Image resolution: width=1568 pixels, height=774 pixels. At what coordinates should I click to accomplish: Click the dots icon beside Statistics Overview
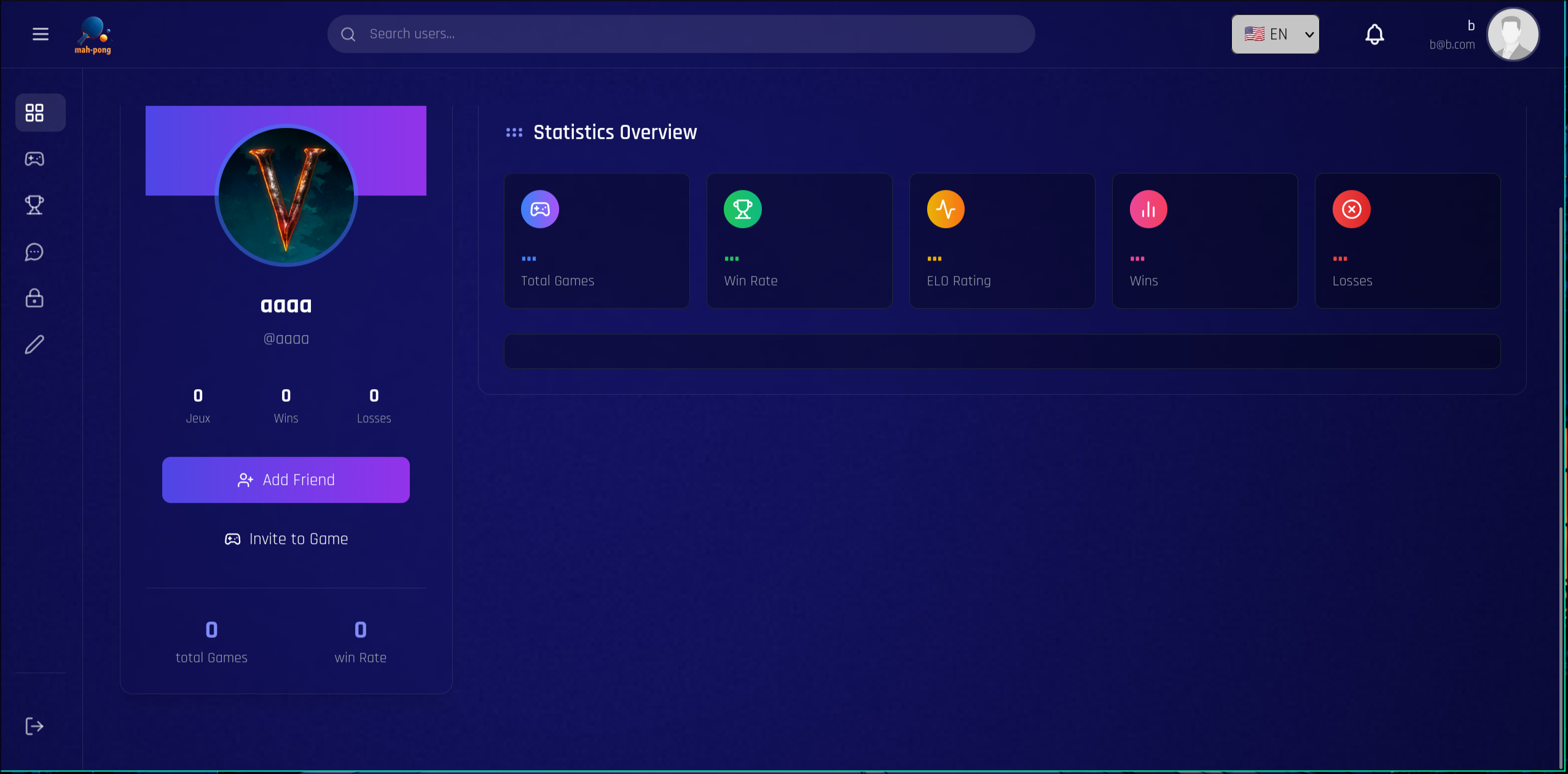pos(514,132)
